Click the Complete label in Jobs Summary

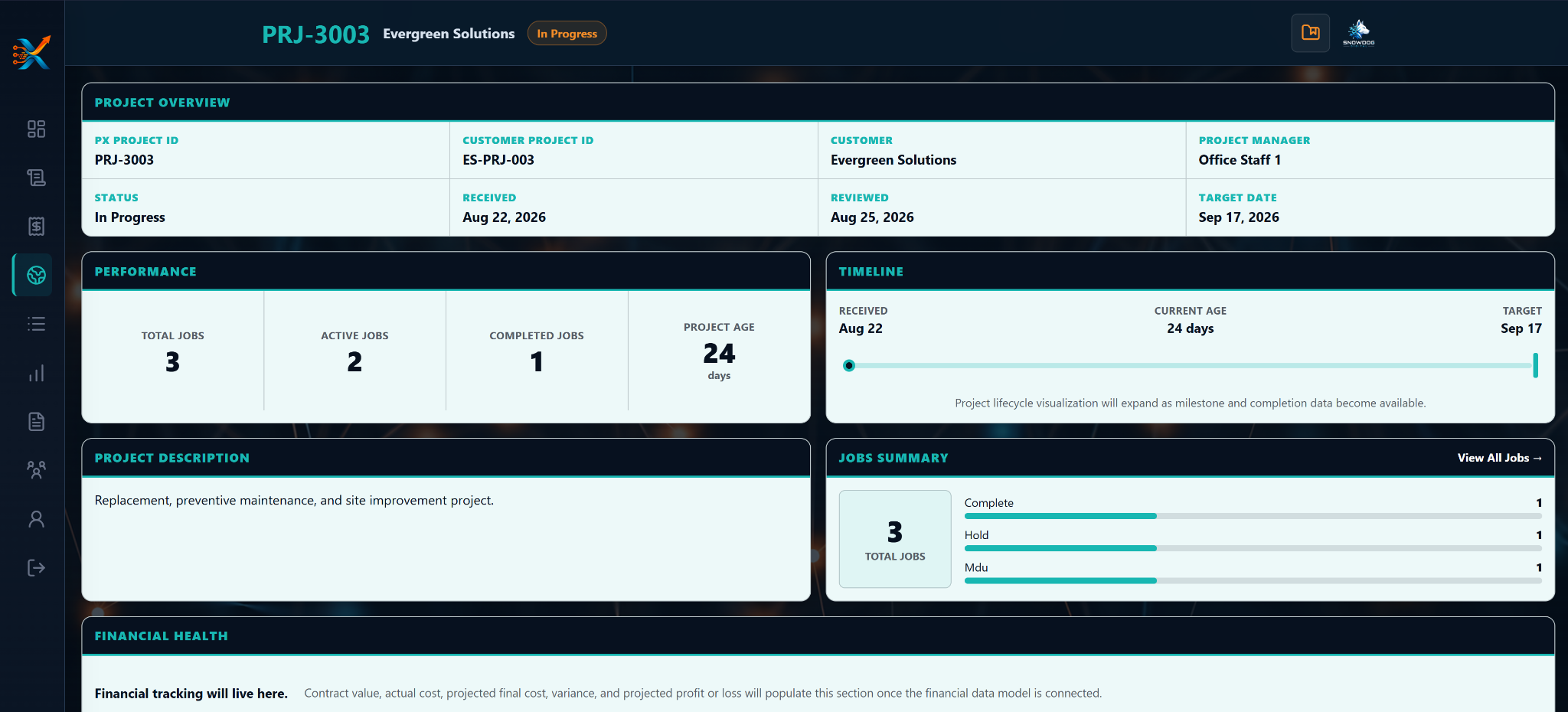tap(988, 503)
